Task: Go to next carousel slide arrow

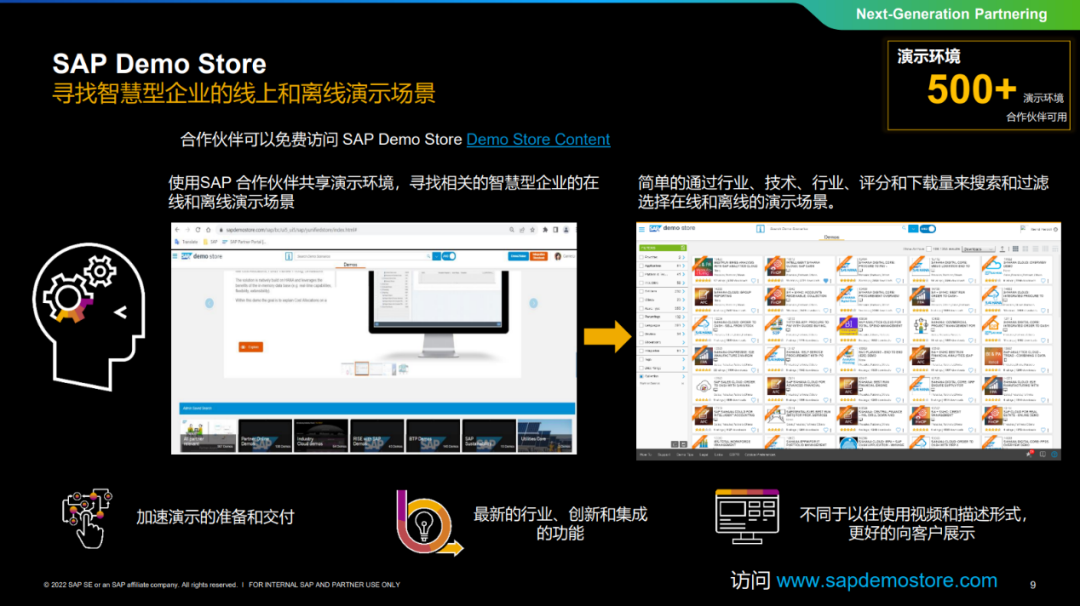Action: pyautogui.click(x=533, y=303)
